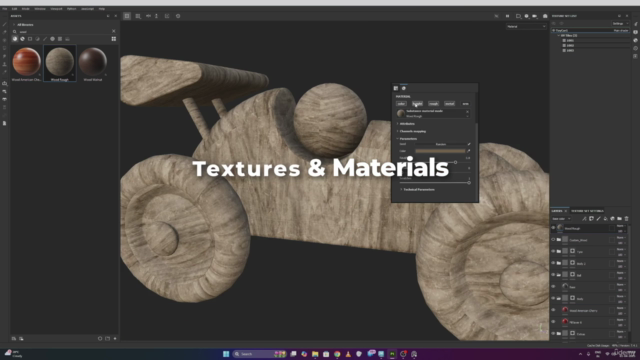Select the Wood American Cherry material thumbnail
Image resolution: width=640 pixels, height=360 pixels.
(x=27, y=64)
